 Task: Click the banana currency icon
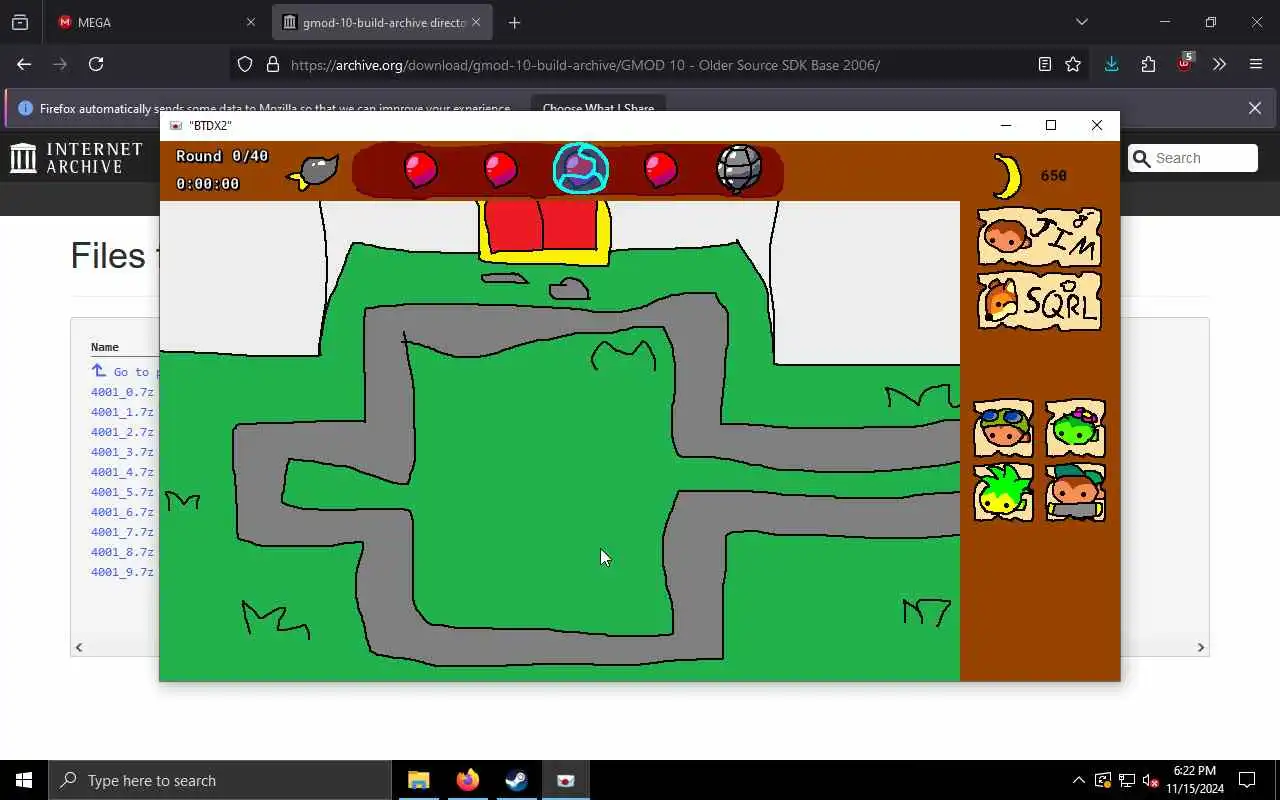click(1008, 176)
